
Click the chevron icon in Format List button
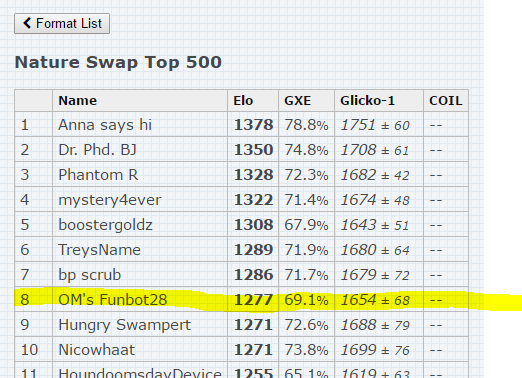coord(27,23)
